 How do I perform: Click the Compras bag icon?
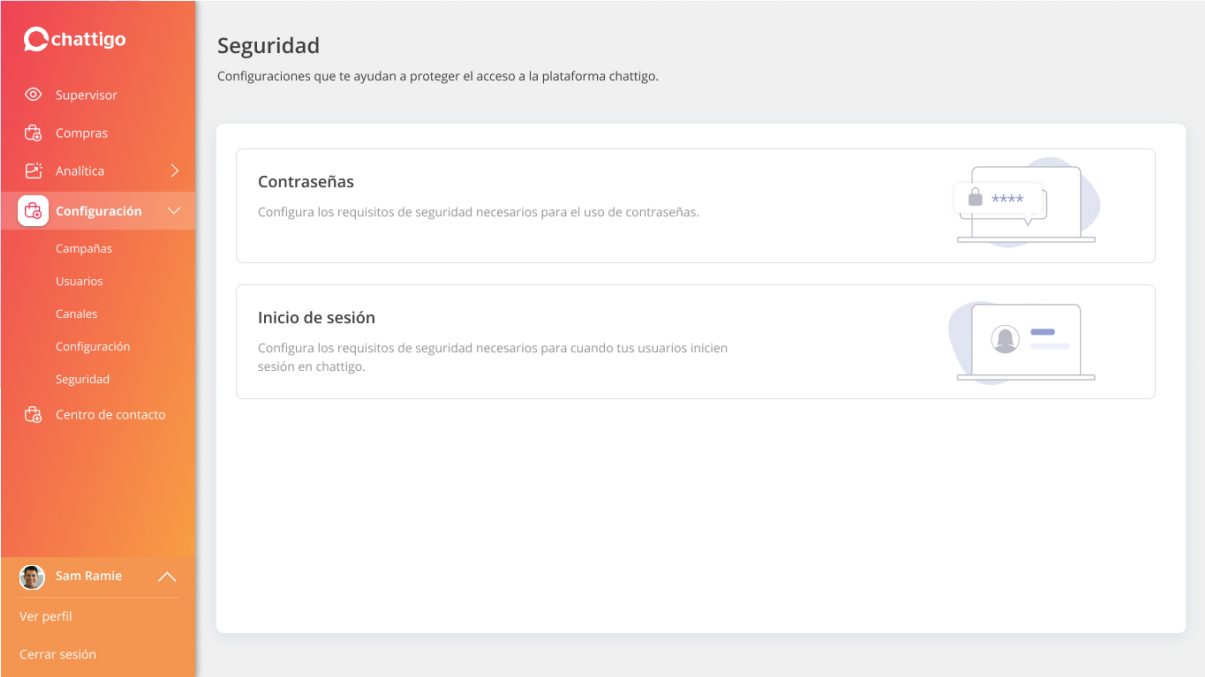click(x=33, y=133)
